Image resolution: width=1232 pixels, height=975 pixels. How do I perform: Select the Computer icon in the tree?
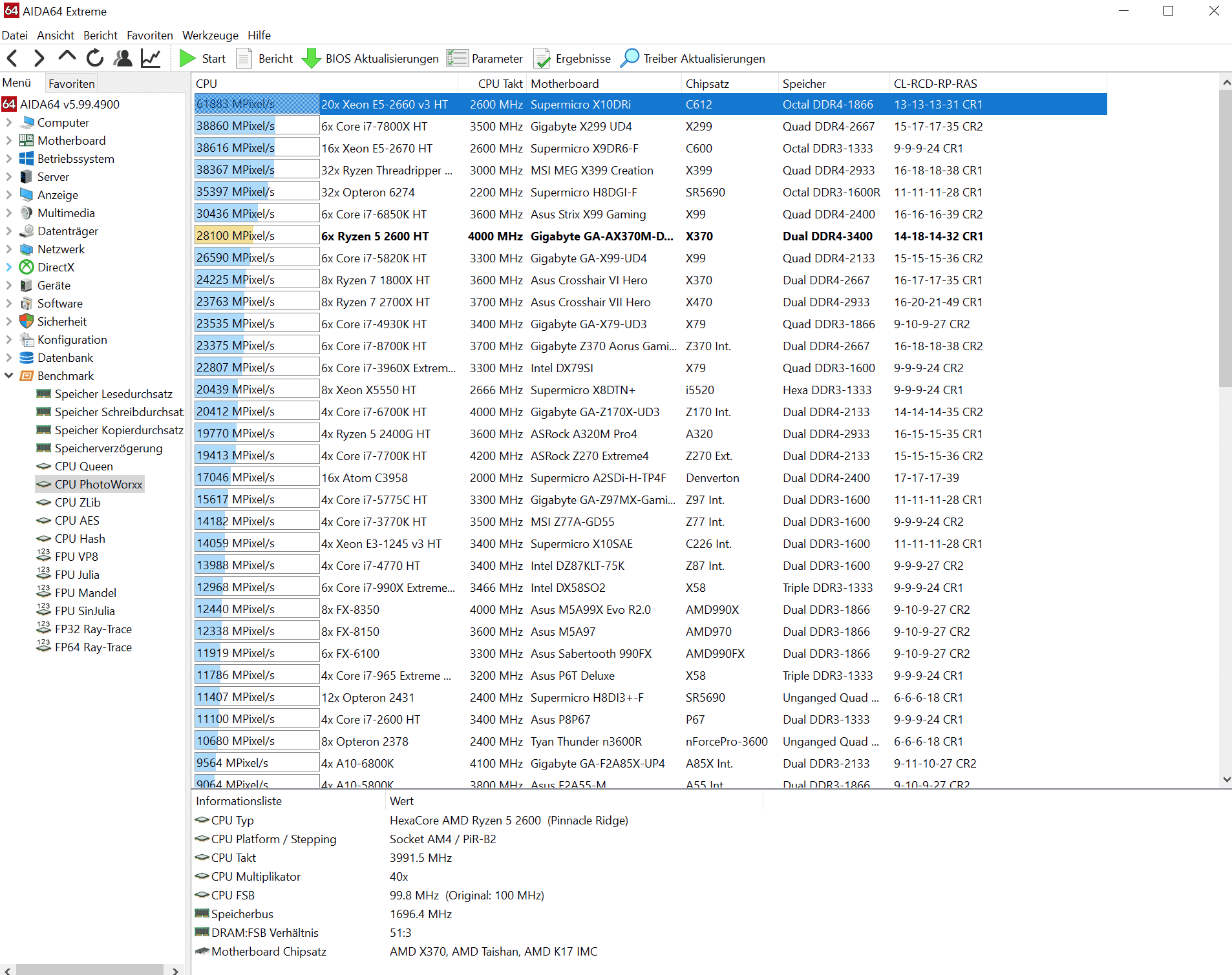pyautogui.click(x=27, y=122)
